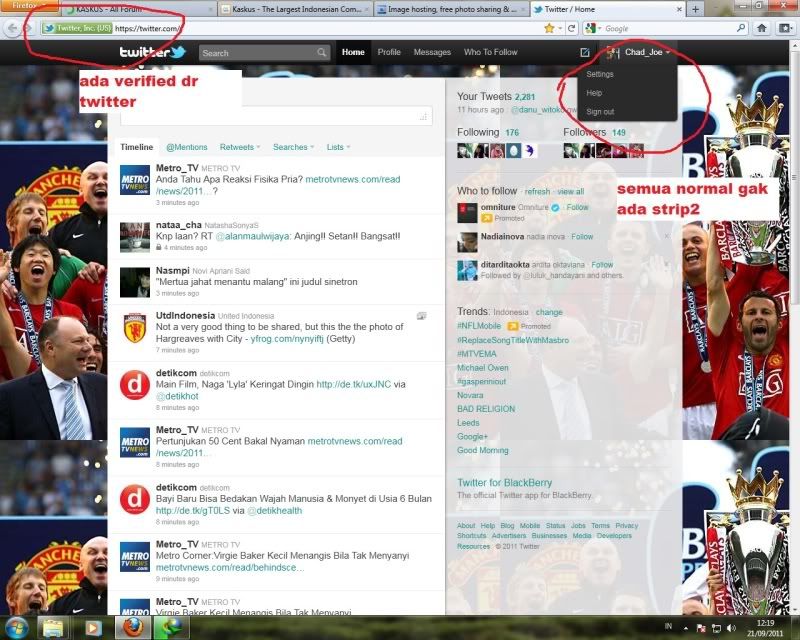Open the yfrog.com/nynyiftj photo link
Viewport: 800px width, 640px height.
[x=287, y=339]
